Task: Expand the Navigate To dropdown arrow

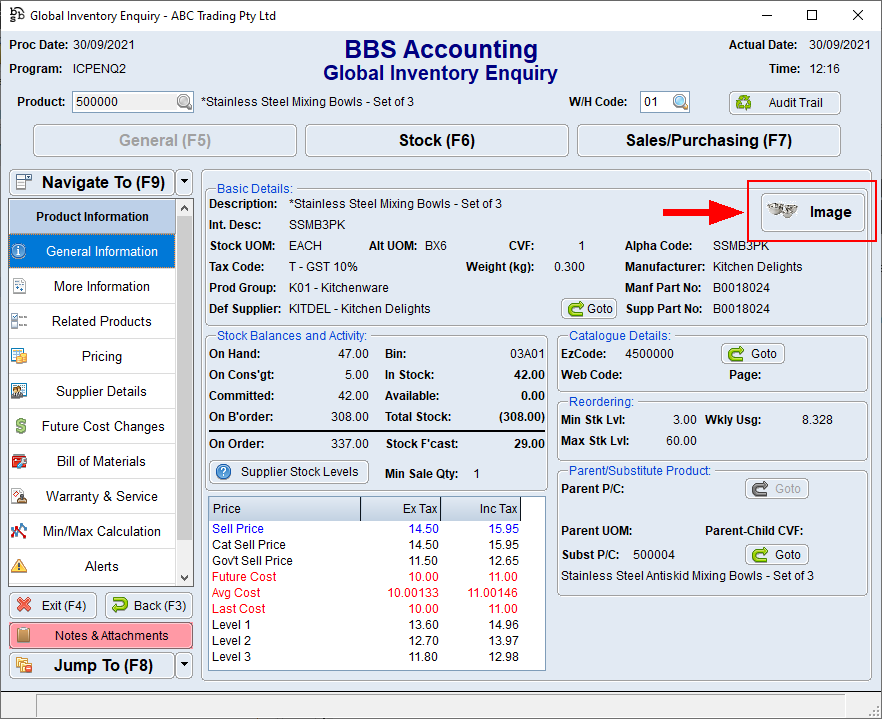Action: pos(184,182)
